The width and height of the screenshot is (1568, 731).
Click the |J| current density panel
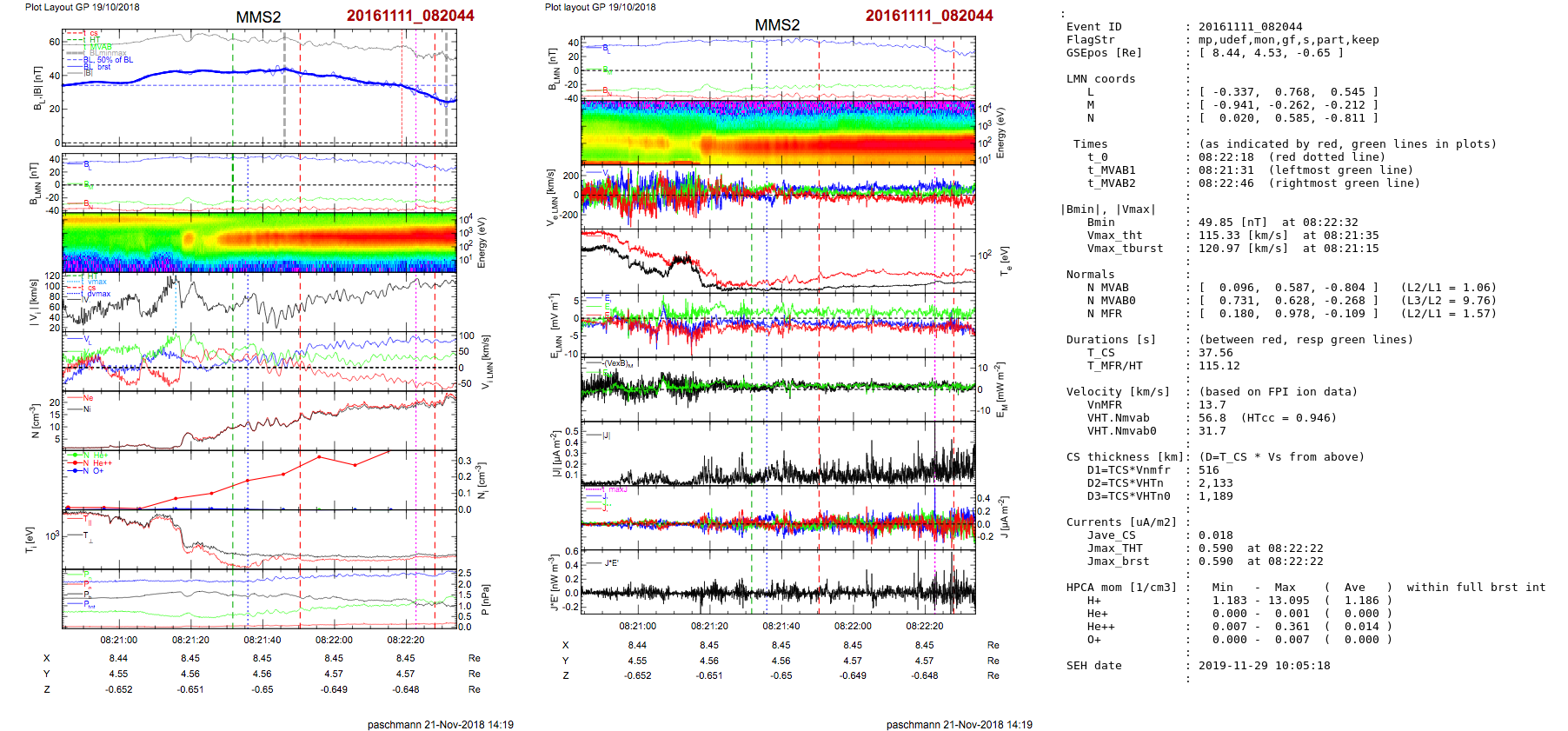777,454
